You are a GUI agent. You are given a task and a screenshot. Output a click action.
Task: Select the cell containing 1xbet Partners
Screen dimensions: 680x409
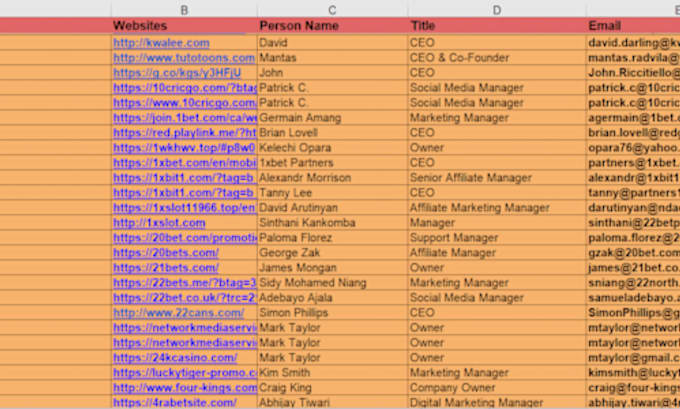[332, 162]
